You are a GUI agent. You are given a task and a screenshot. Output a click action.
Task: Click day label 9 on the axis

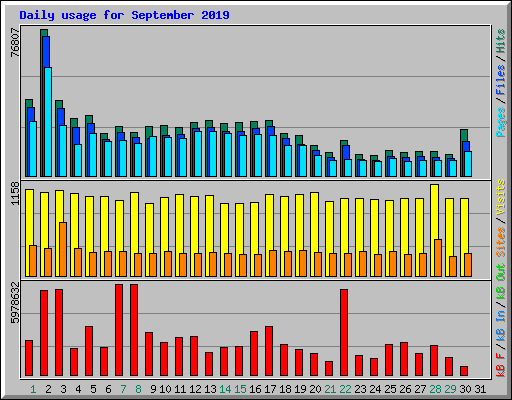point(153,389)
